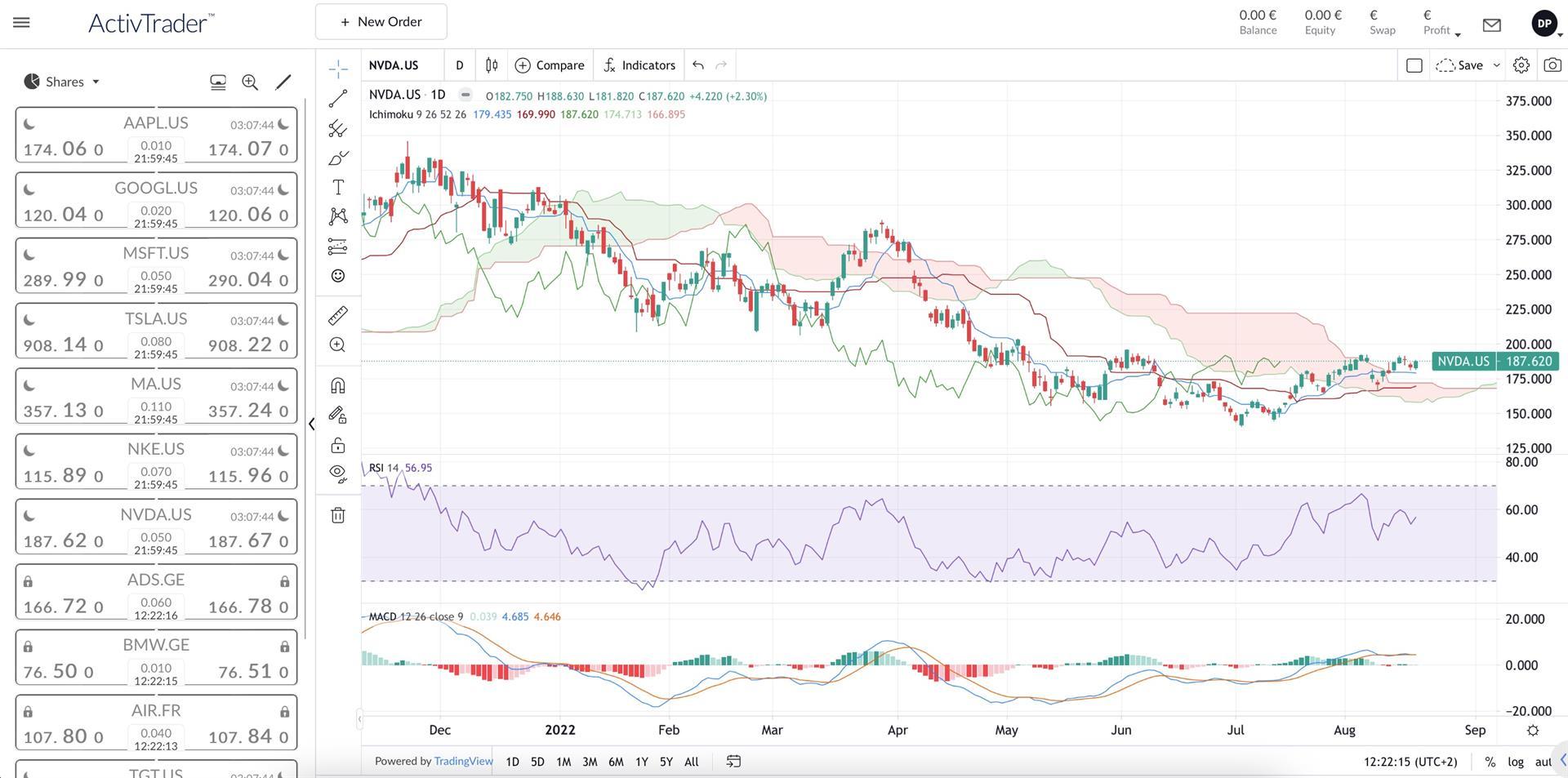Collapse the left watchlist panel arrow

click(x=311, y=424)
